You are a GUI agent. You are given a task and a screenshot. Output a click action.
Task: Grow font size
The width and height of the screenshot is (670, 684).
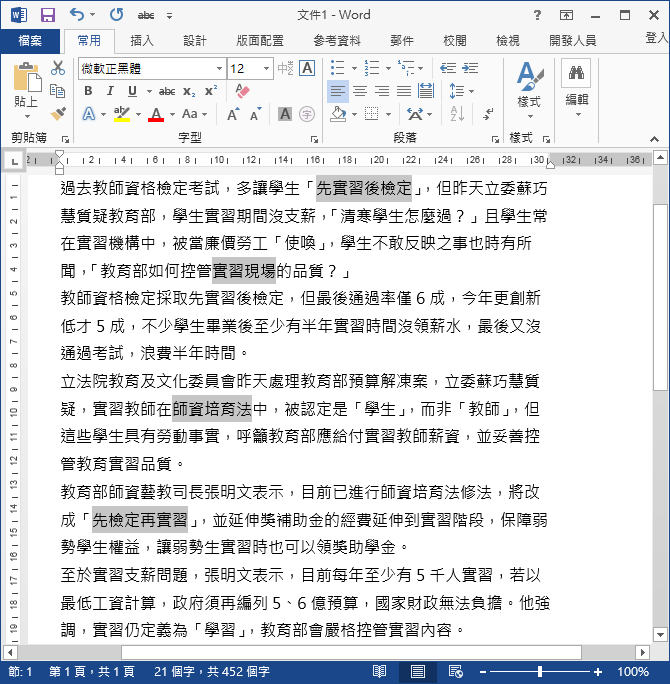pyautogui.click(x=233, y=114)
